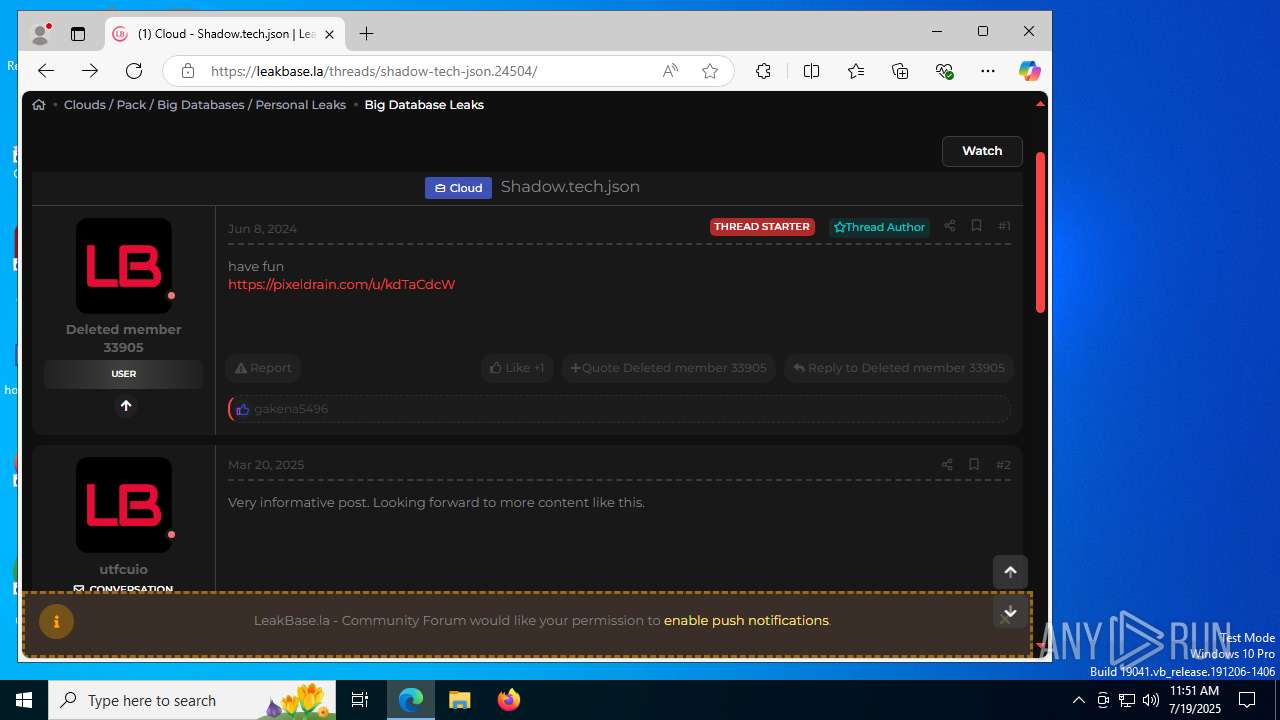Screen dimensions: 1280x720
Task: Report the first post
Action: pyautogui.click(x=263, y=368)
